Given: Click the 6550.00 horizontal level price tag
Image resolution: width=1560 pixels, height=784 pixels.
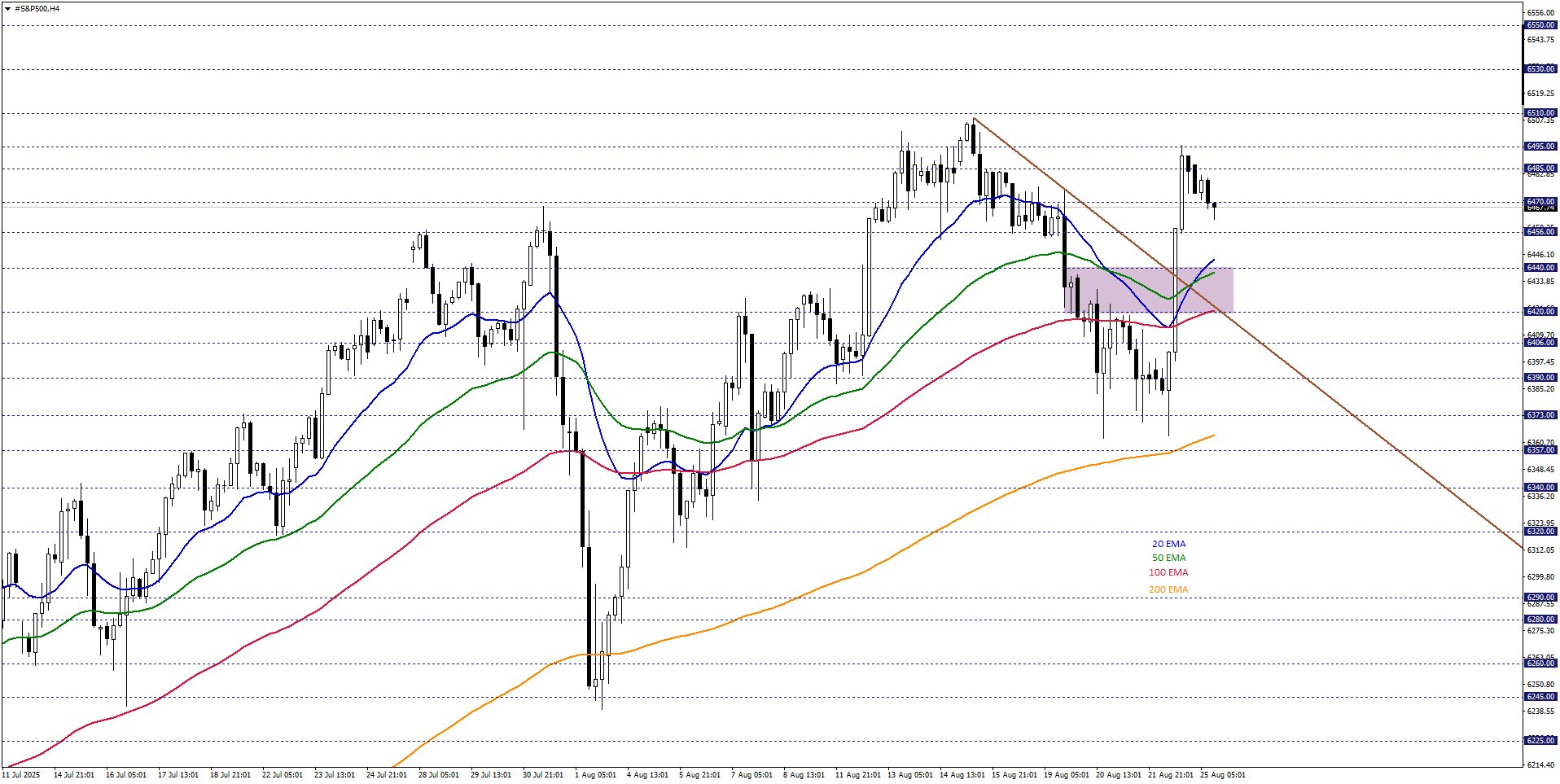Looking at the screenshot, I should tap(1540, 25).
